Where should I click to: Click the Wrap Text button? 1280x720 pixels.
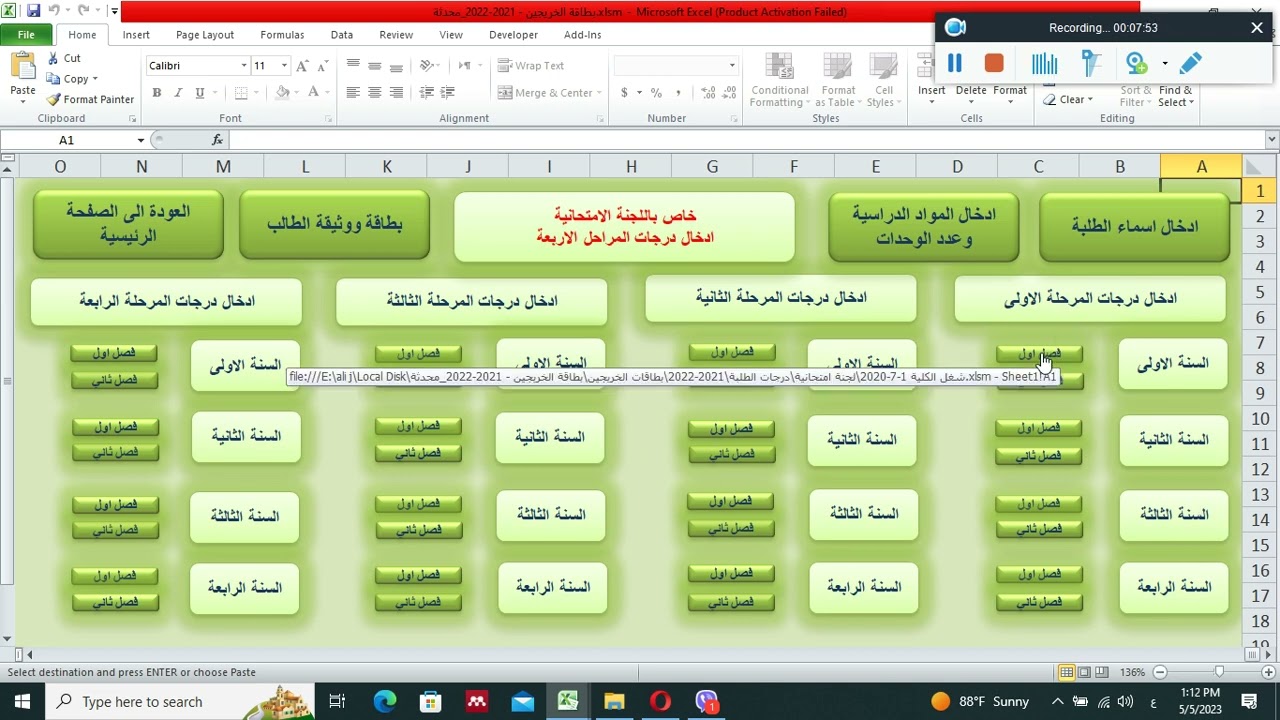531,65
